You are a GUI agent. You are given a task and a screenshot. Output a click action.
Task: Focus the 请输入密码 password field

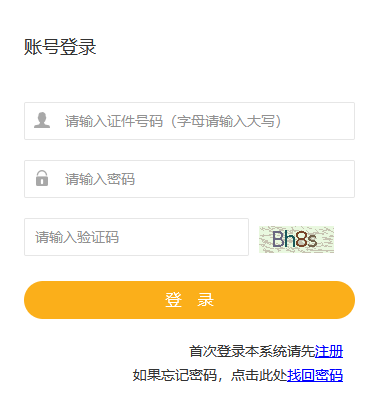coord(189,179)
